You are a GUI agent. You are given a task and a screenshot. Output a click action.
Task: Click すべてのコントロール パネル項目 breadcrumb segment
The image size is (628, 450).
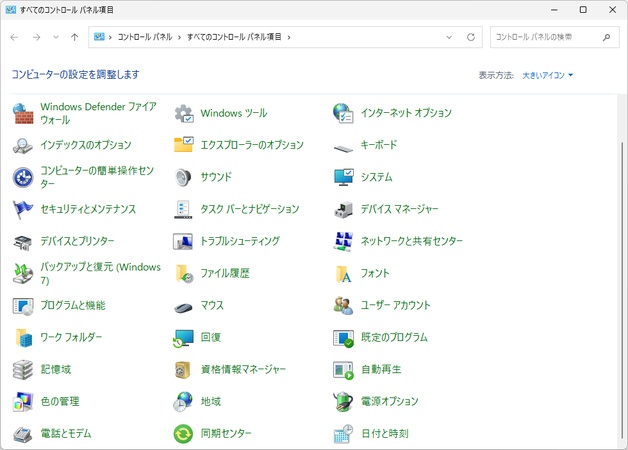point(234,37)
